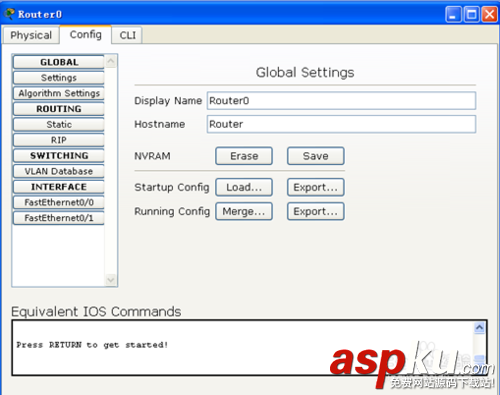Select the Config tab
Screen dimensions: 500x395
tap(86, 35)
